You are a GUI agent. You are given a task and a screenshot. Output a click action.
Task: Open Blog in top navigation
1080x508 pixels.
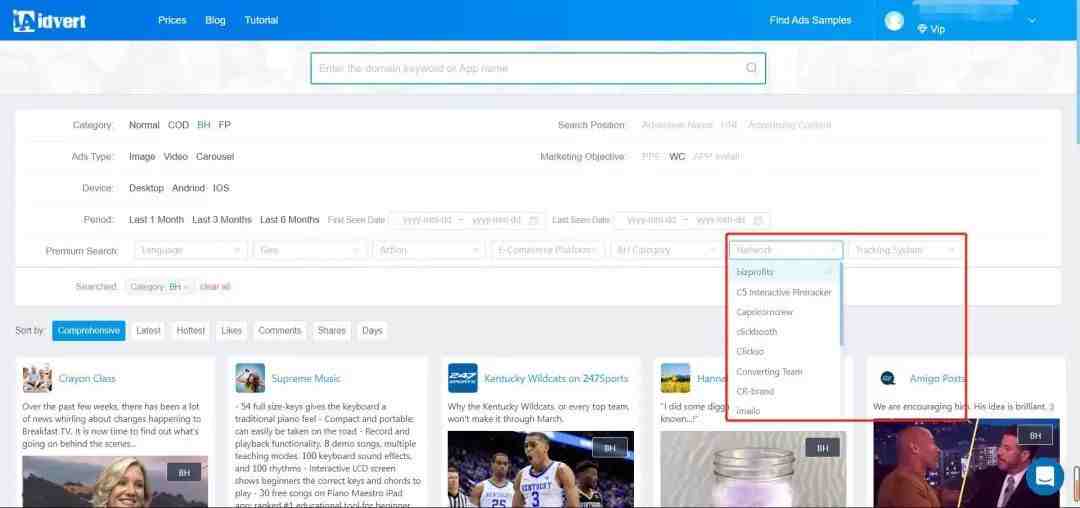tap(215, 21)
